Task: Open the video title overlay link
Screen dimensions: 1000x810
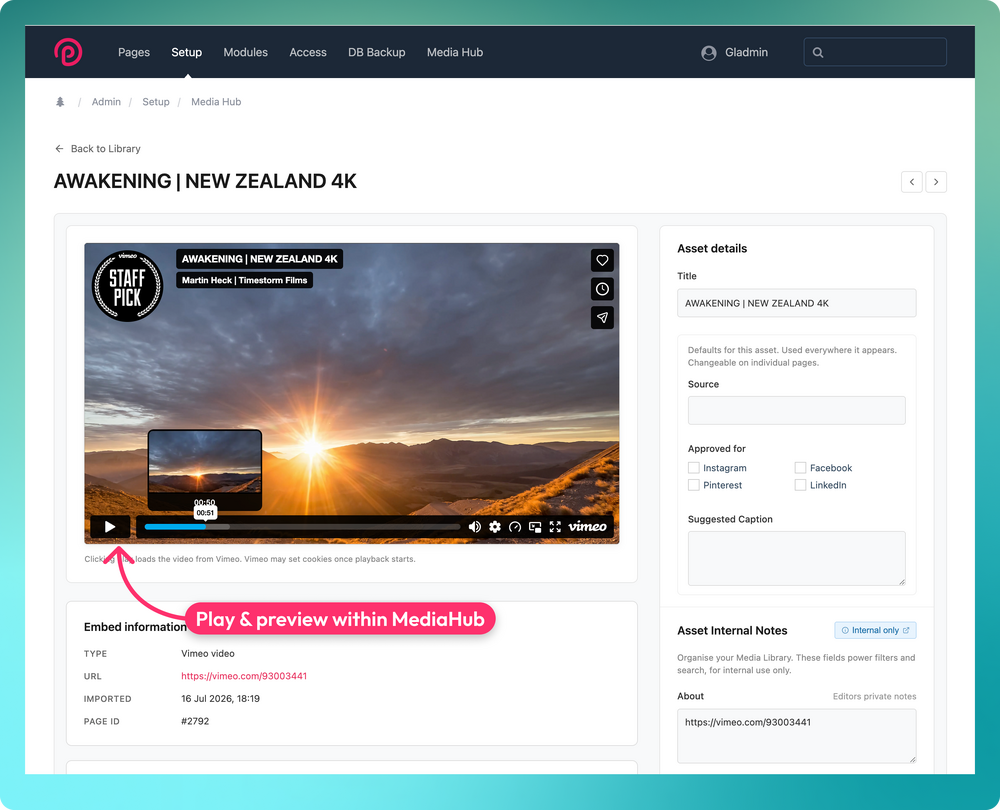Action: [260, 259]
